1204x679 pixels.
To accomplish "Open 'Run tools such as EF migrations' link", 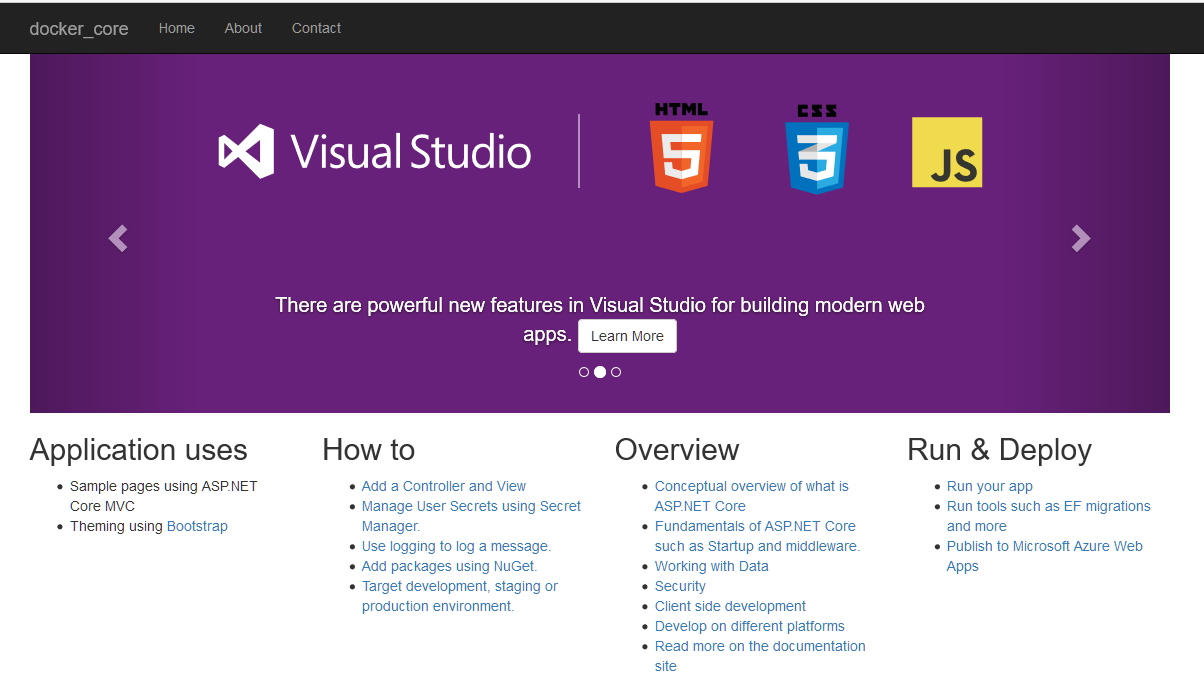I will tap(1049, 516).
